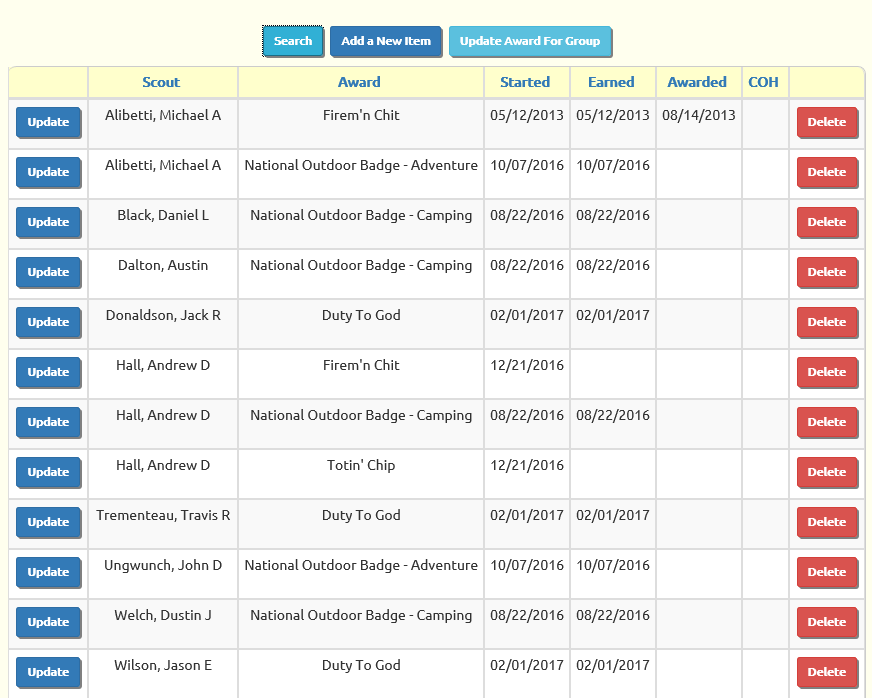
Task: Update Hall's Totin' Chip row
Action: (48, 473)
